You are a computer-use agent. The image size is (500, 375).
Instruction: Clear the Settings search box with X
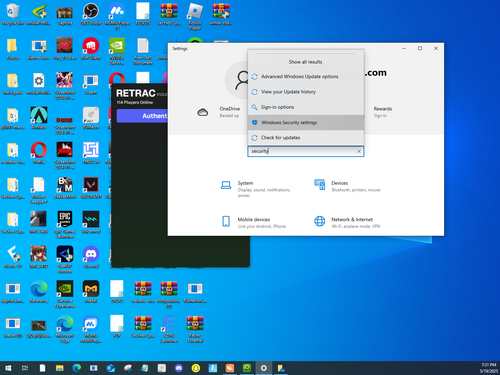[359, 151]
